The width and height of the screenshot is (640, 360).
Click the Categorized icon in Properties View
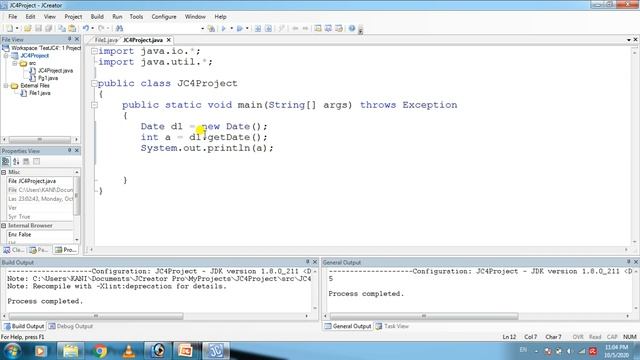6,161
